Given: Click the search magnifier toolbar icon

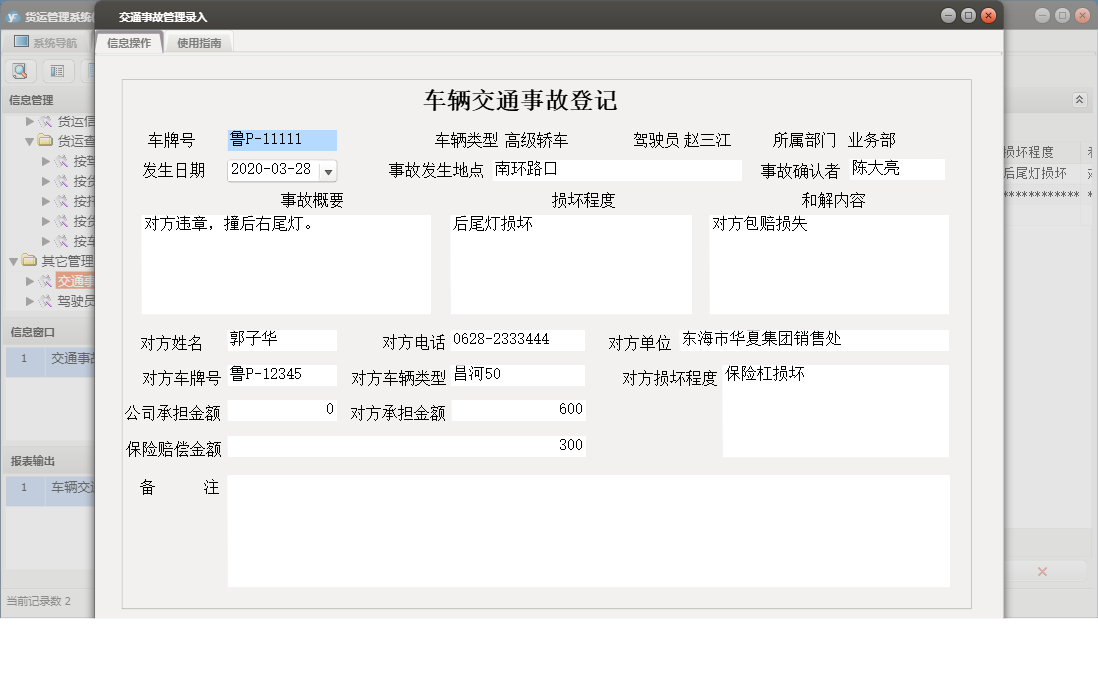Looking at the screenshot, I should (x=20, y=71).
